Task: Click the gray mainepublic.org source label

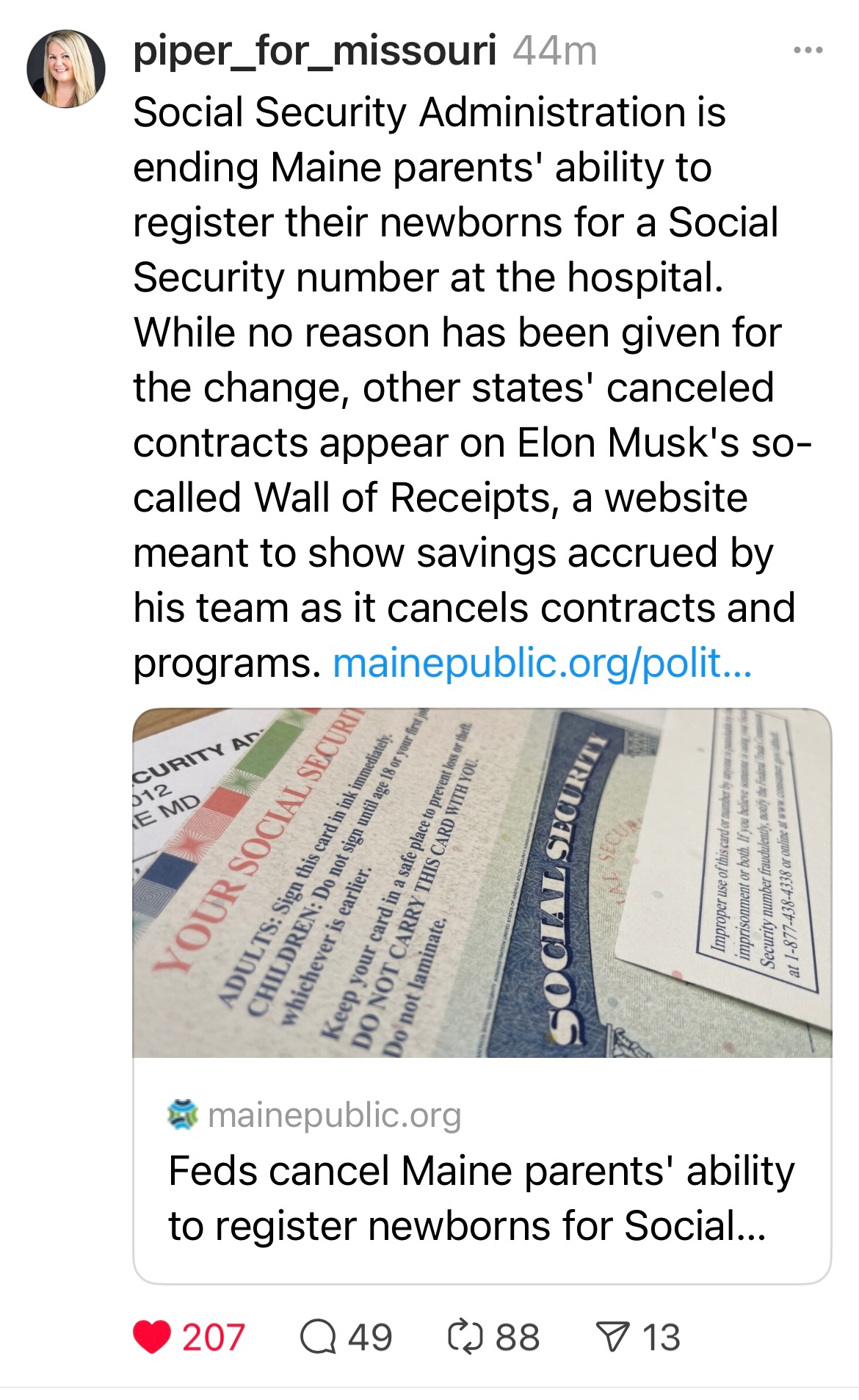Action: click(x=335, y=1115)
